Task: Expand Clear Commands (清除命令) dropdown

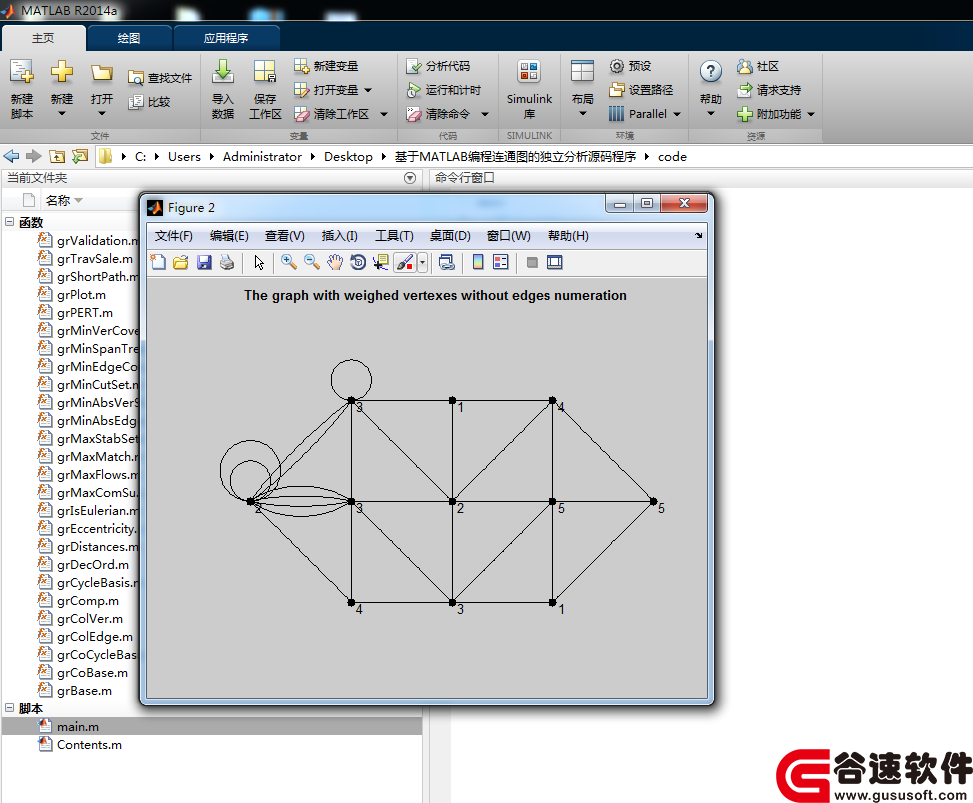Action: pyautogui.click(x=485, y=114)
